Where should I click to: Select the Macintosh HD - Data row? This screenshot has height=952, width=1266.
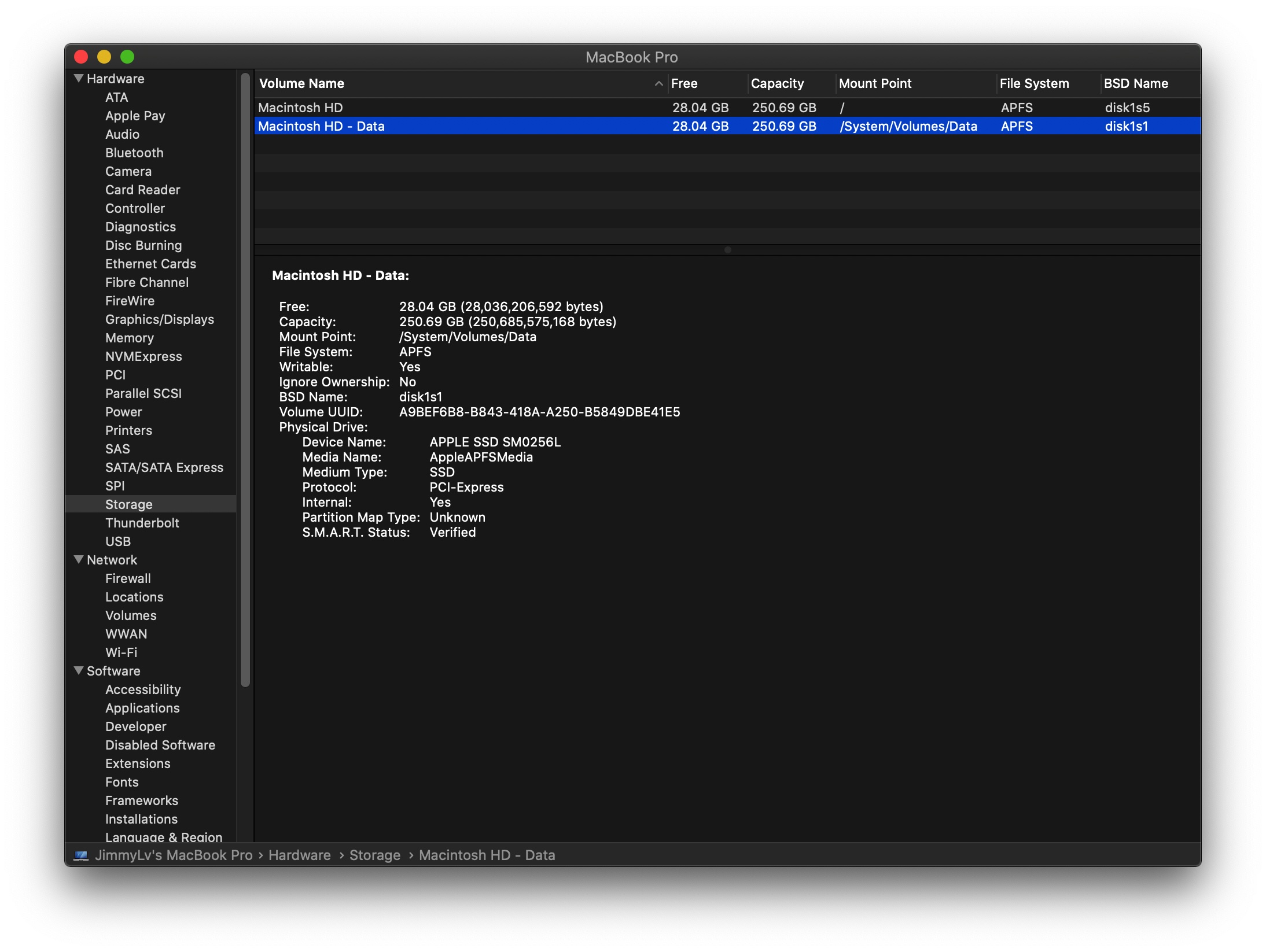point(322,126)
